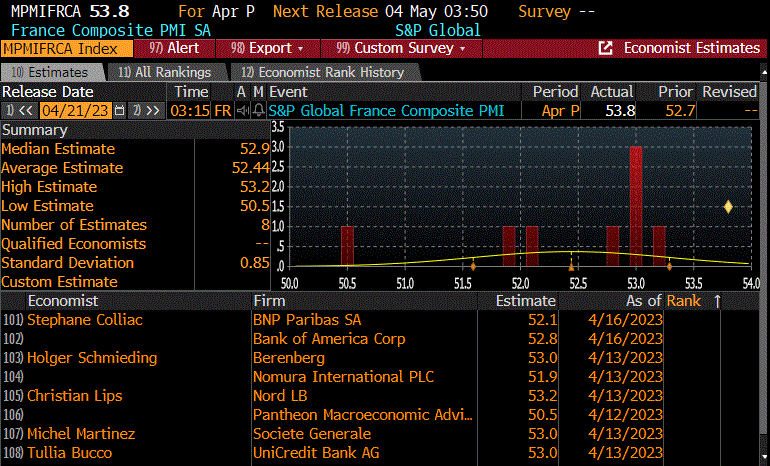Select Holger Schmieding economist
770x466 pixels.
[92, 358]
